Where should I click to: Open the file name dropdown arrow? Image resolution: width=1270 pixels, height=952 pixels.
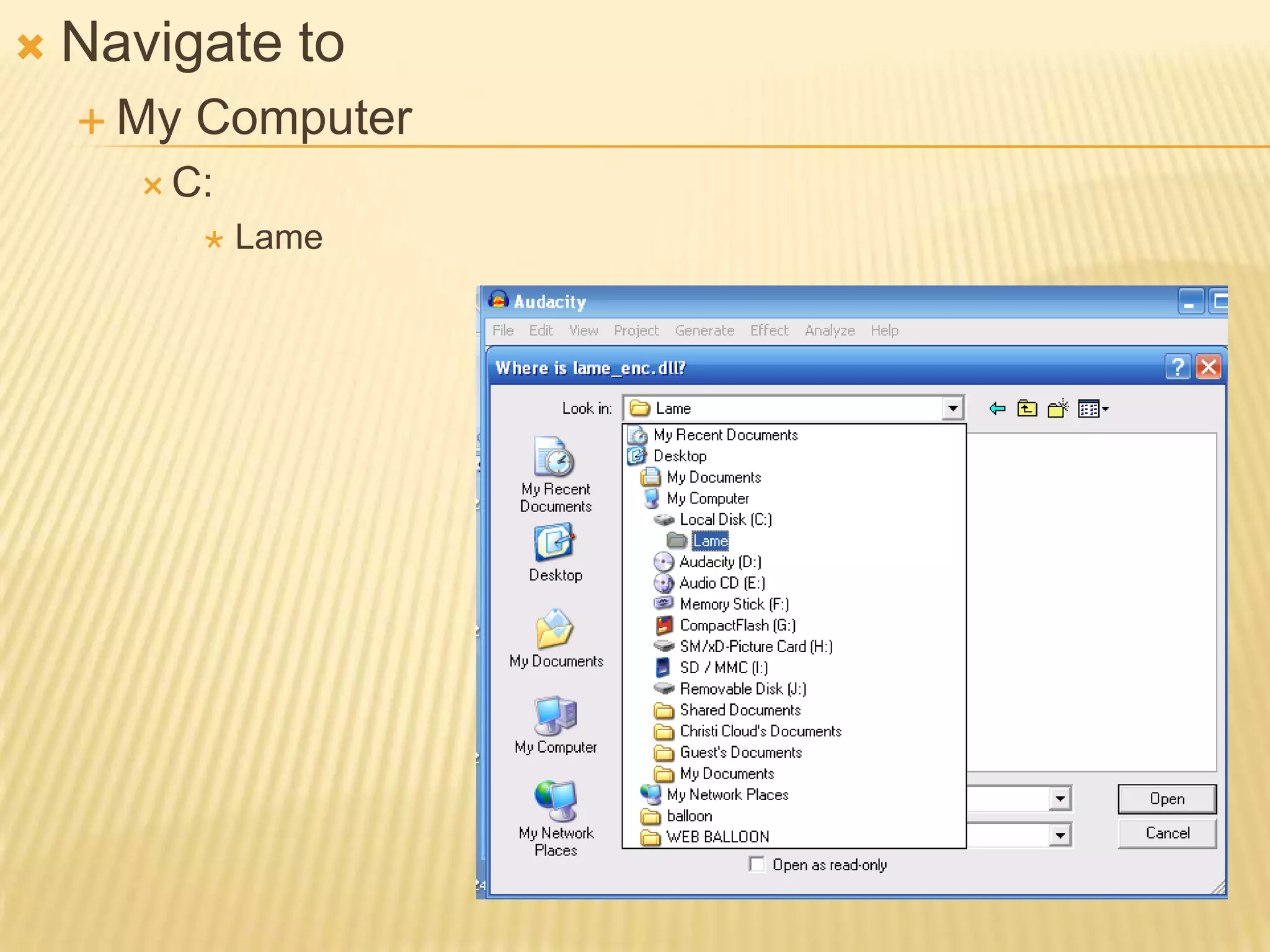pyautogui.click(x=1060, y=798)
